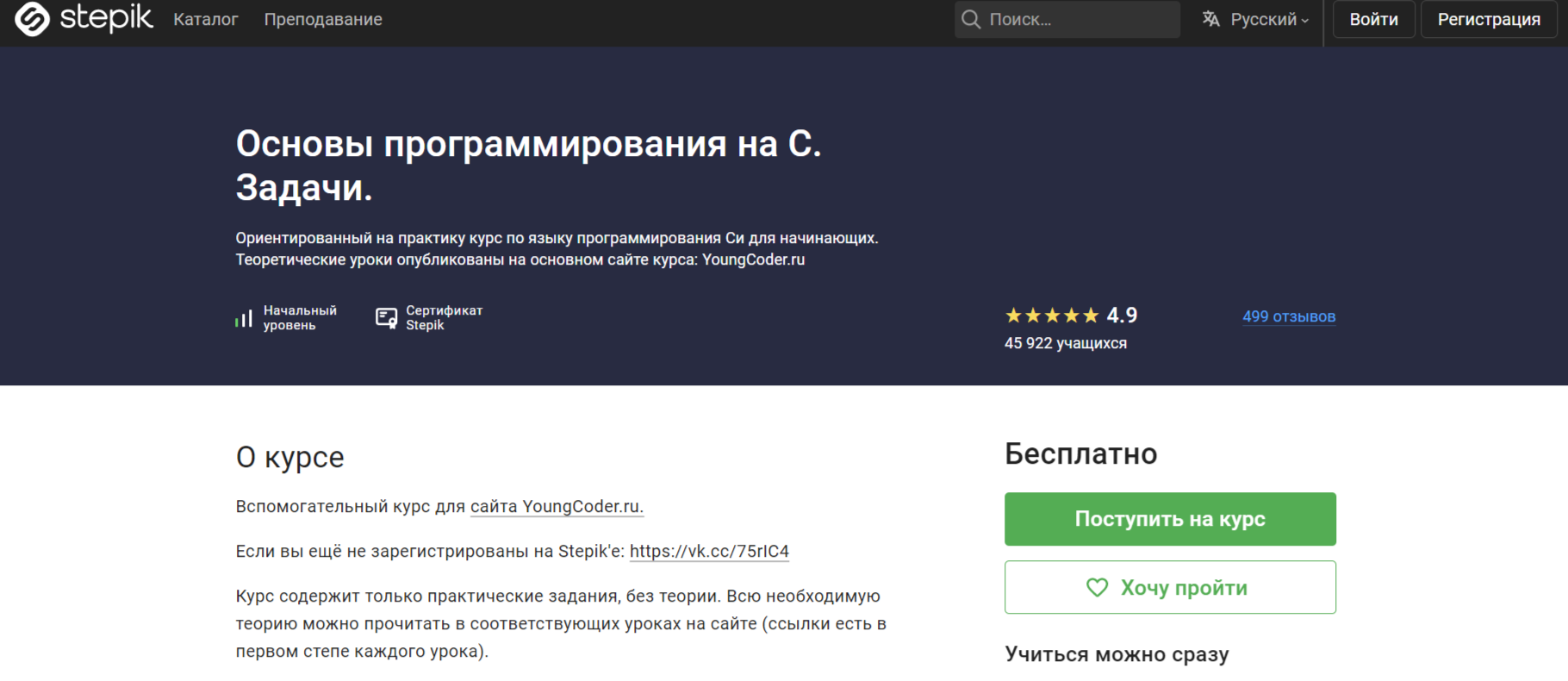This screenshot has width=1568, height=681.
Task: Click the five-star rating icons
Action: [1052, 316]
